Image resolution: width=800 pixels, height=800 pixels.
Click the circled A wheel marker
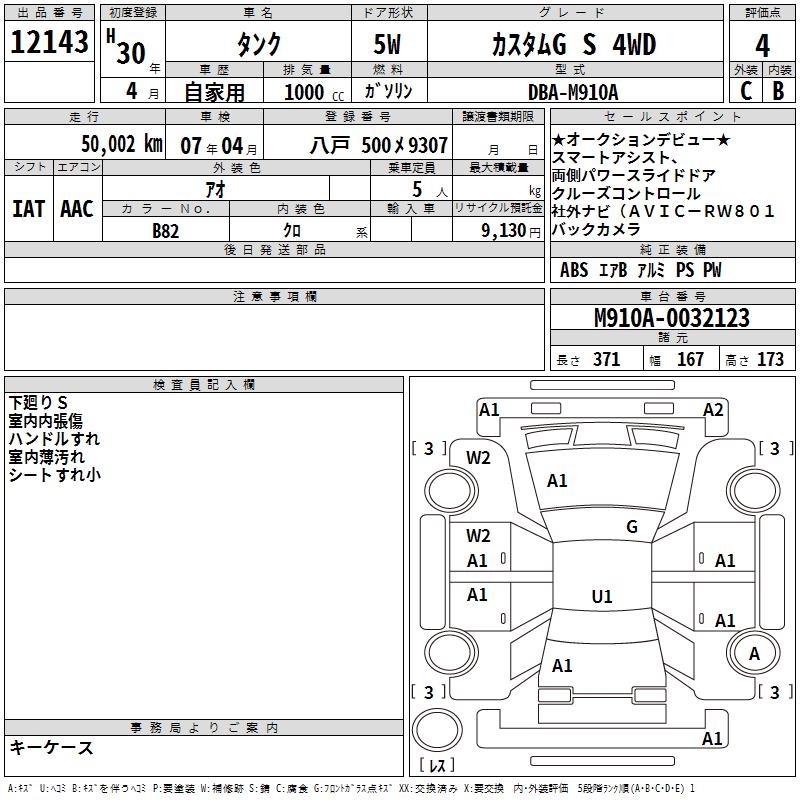(x=755, y=653)
